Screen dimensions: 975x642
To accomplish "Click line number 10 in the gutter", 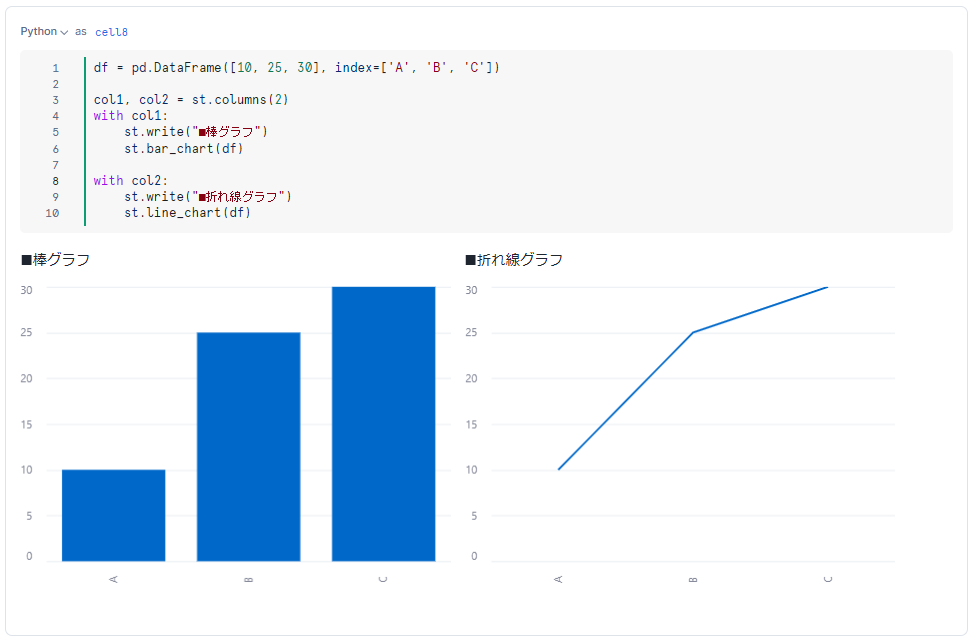I will tap(52, 213).
